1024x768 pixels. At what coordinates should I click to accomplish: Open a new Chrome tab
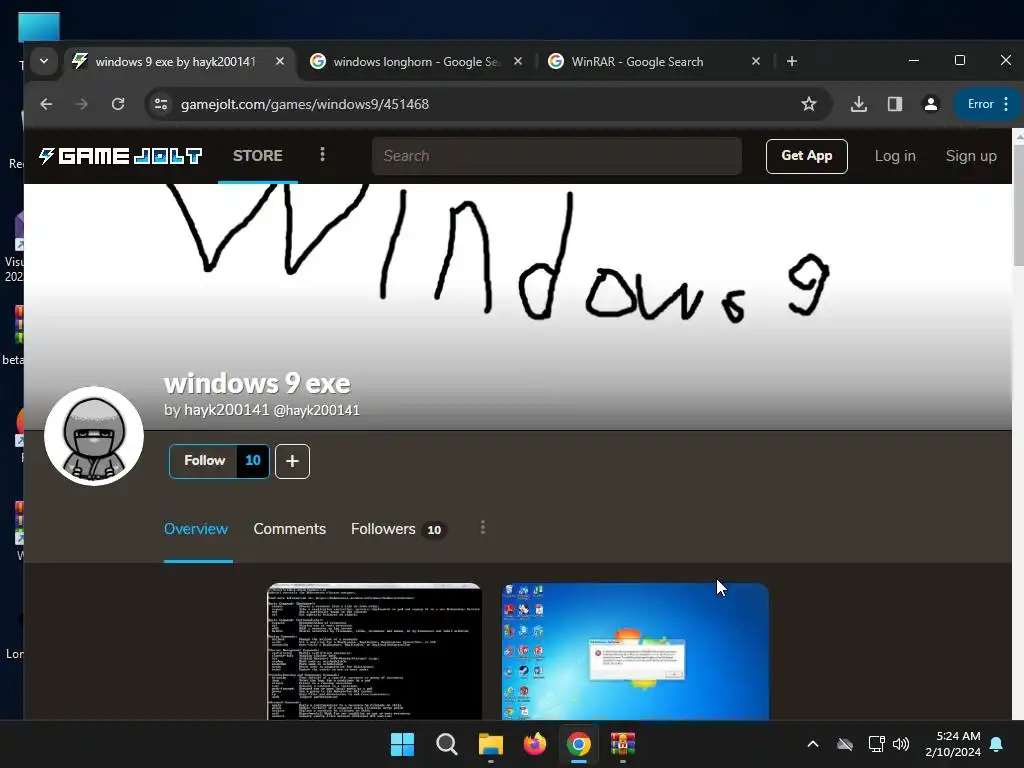point(792,61)
